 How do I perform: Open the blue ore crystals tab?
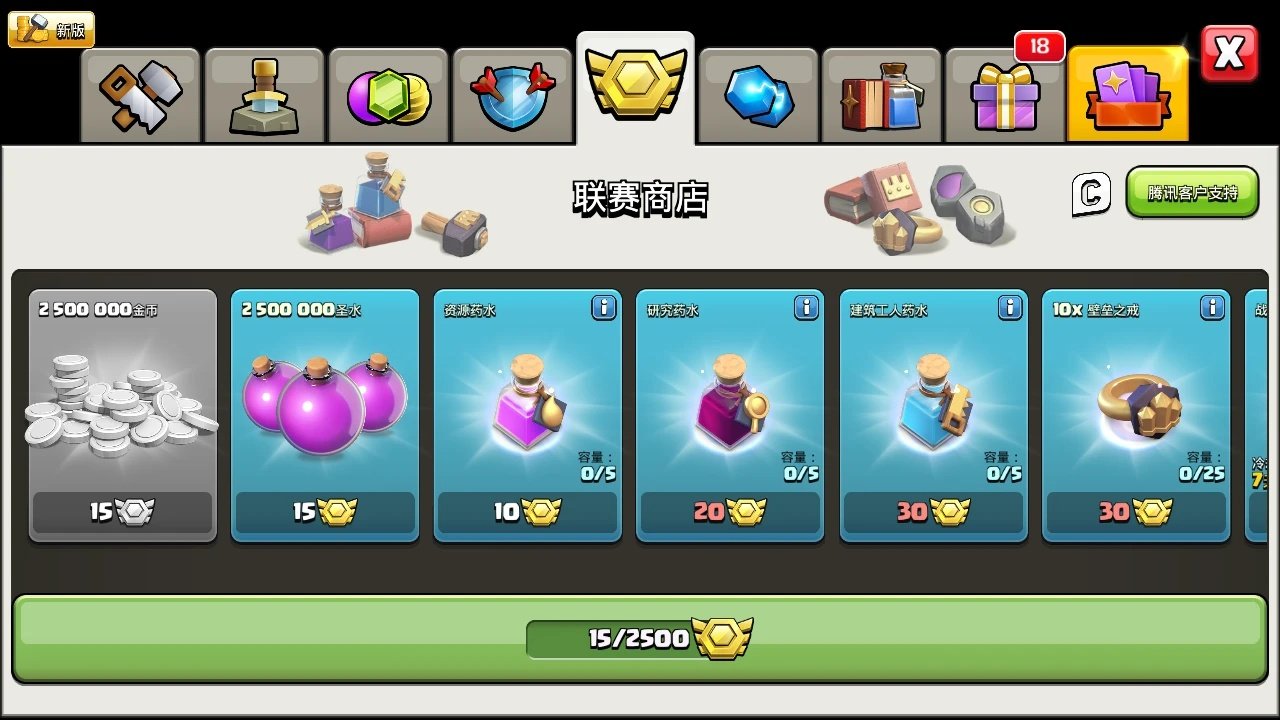[x=759, y=96]
